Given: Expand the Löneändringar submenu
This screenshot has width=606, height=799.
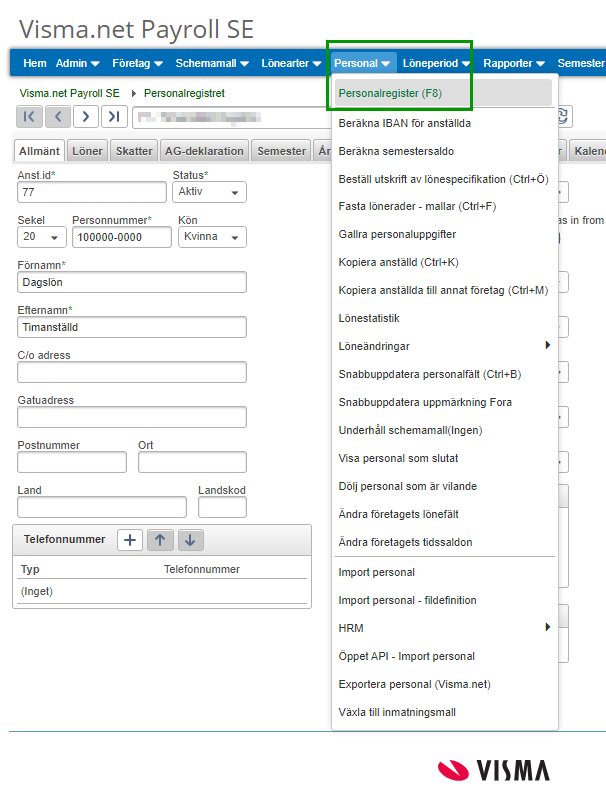Looking at the screenshot, I should point(444,346).
